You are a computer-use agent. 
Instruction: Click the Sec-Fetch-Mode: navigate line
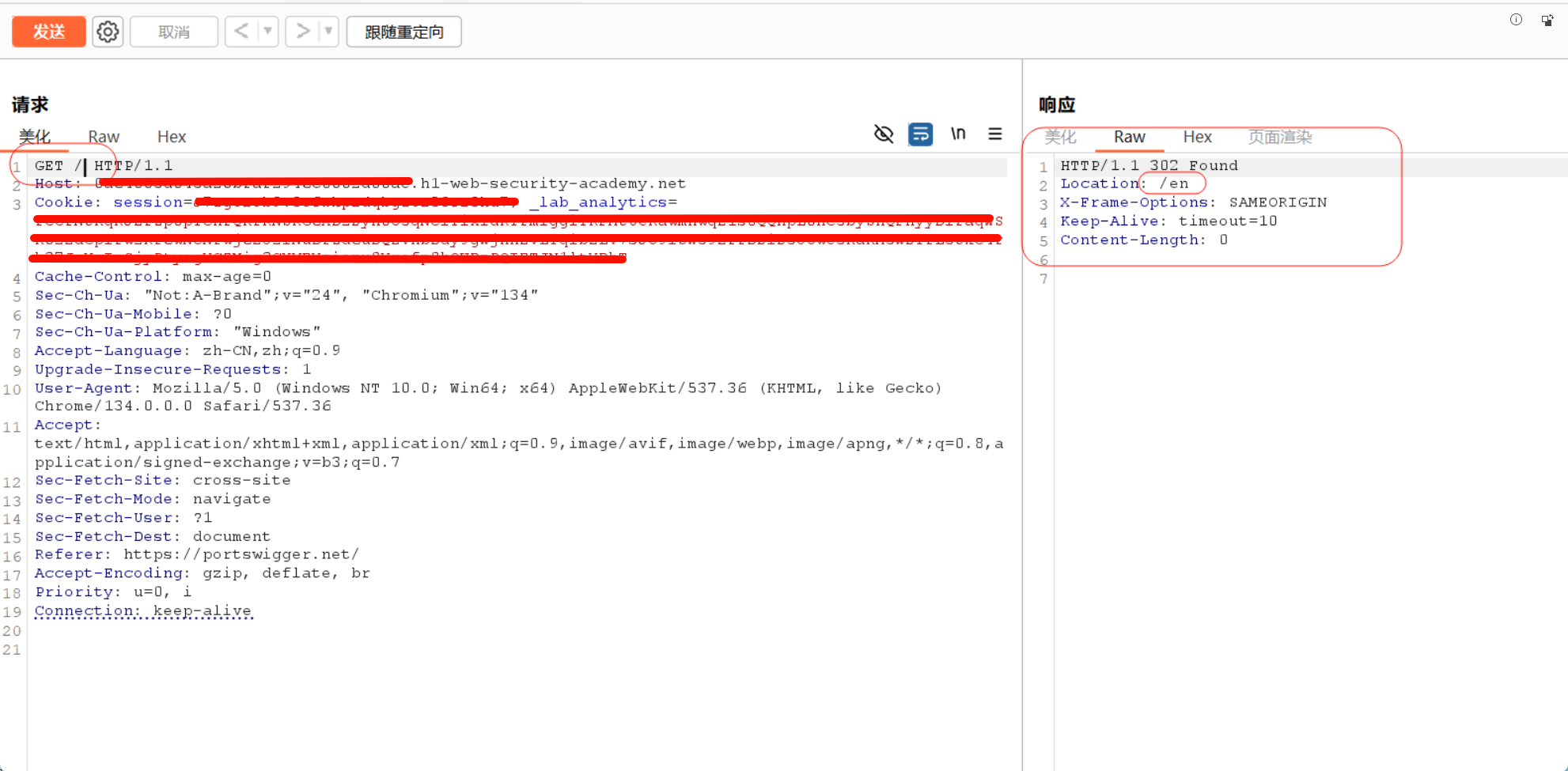[x=153, y=500]
